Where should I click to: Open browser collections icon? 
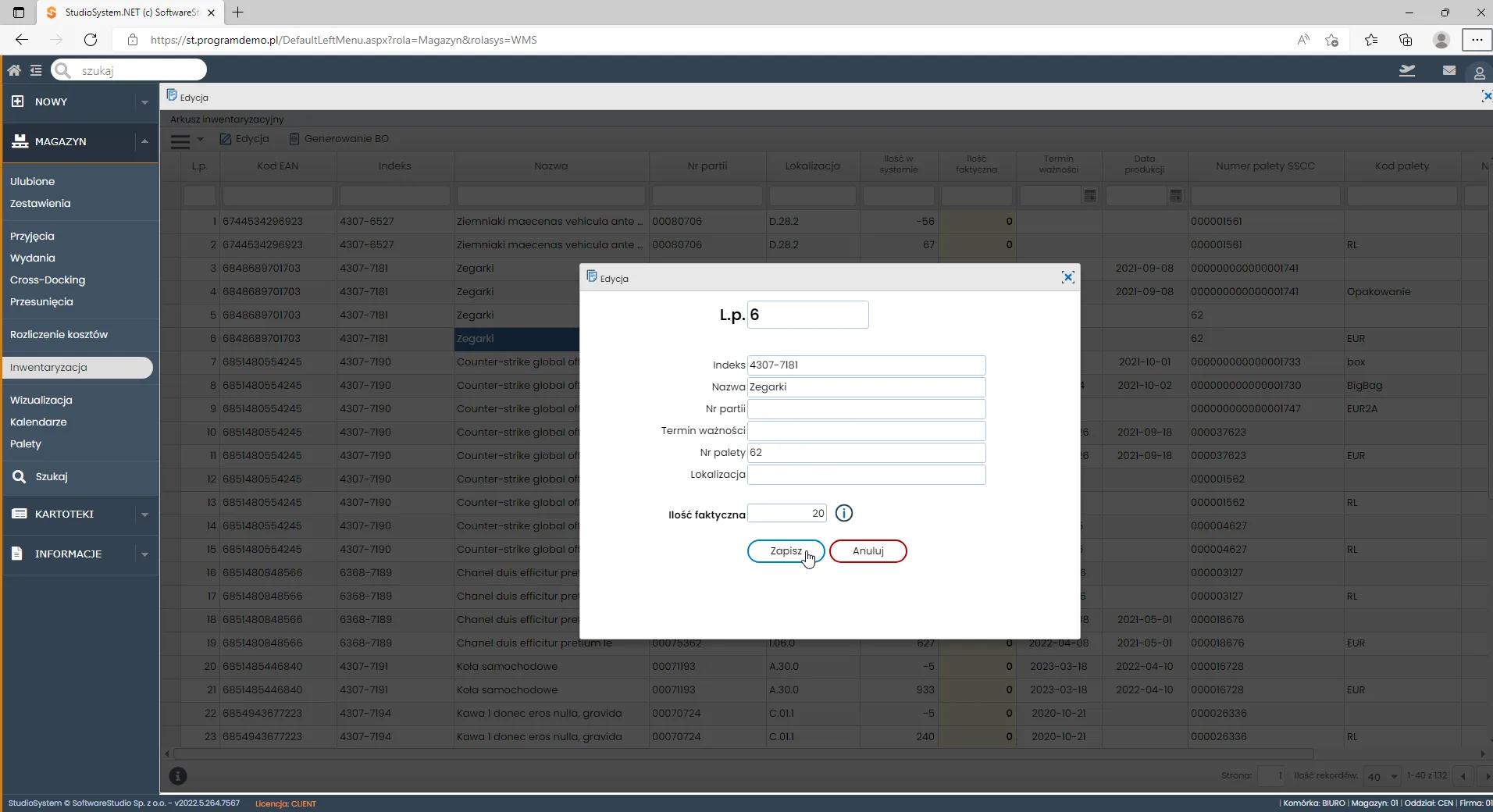(x=1406, y=40)
